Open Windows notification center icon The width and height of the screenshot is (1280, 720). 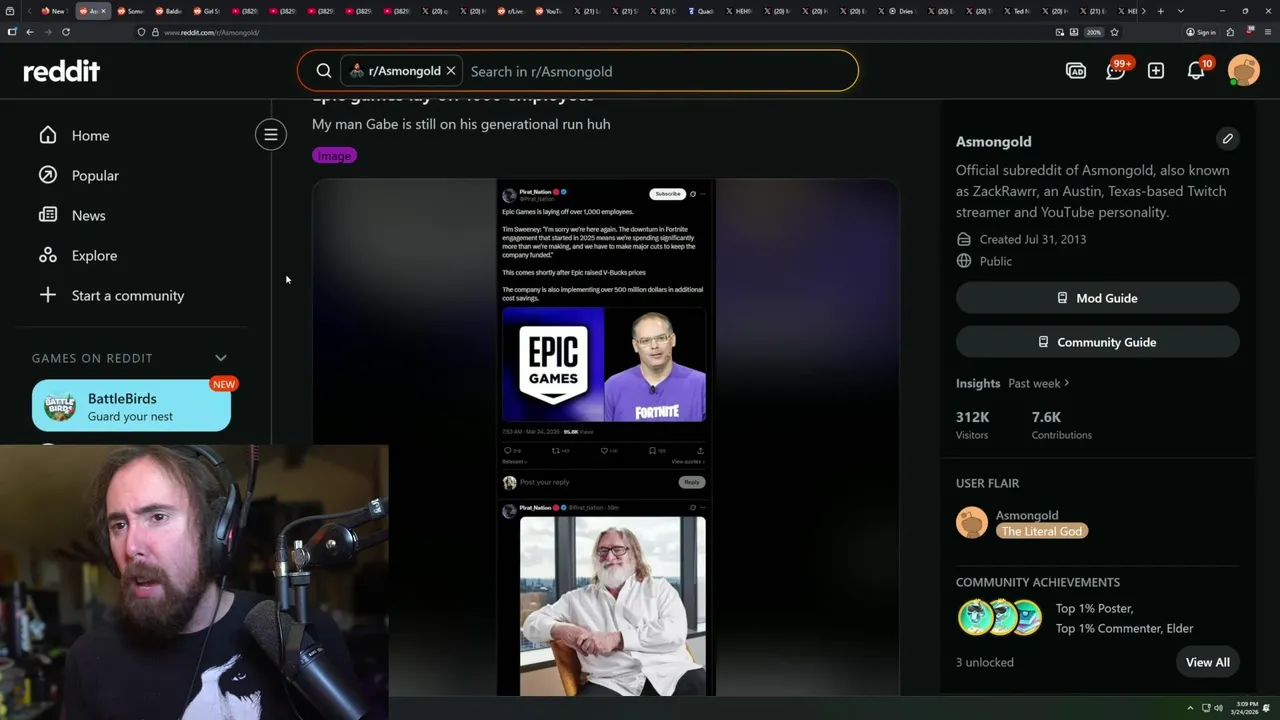(1268, 708)
